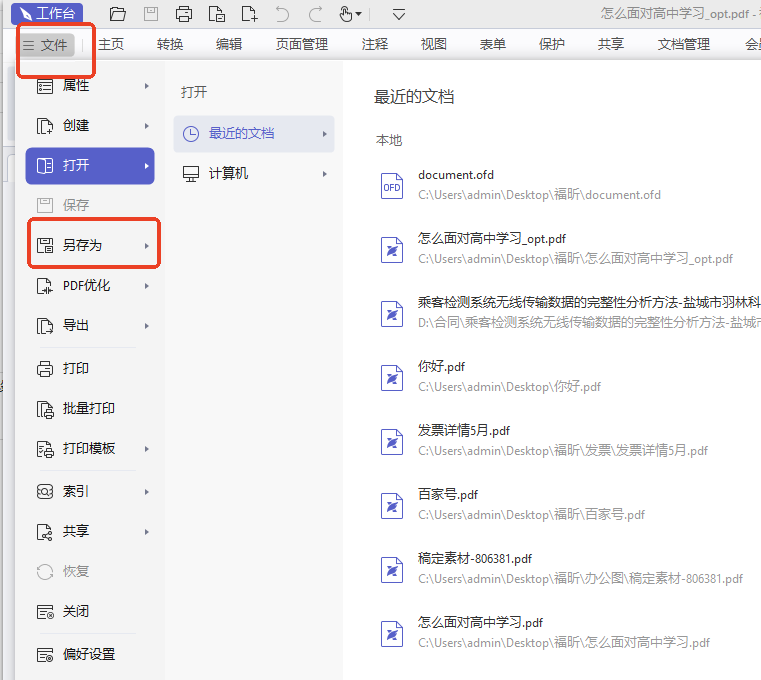The image size is (761, 680).
Task: Select 打印 from the file menu
Action: pos(75,368)
